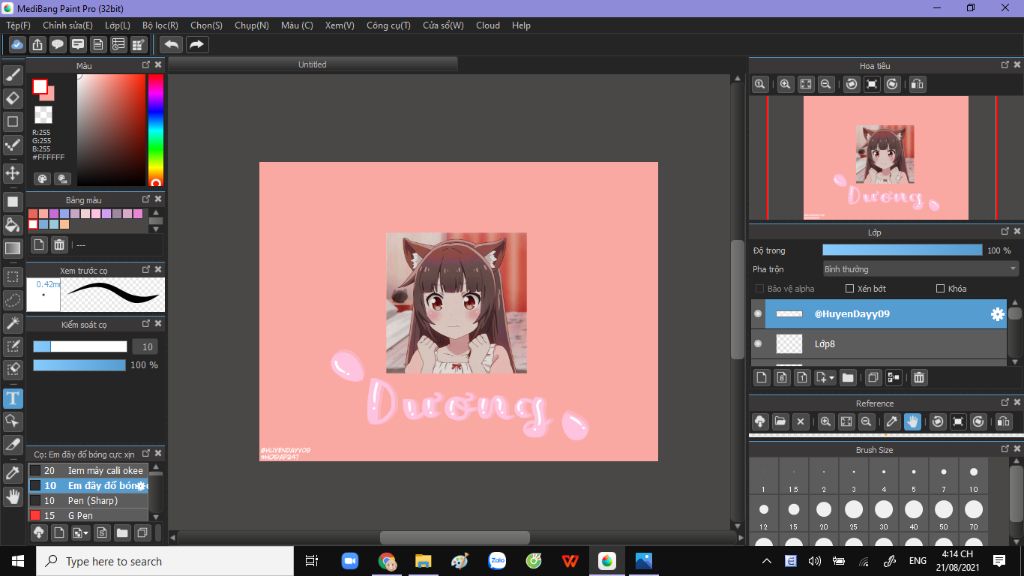Select the Pen (Sharp) brush
The image size is (1024, 576).
pyautogui.click(x=89, y=500)
